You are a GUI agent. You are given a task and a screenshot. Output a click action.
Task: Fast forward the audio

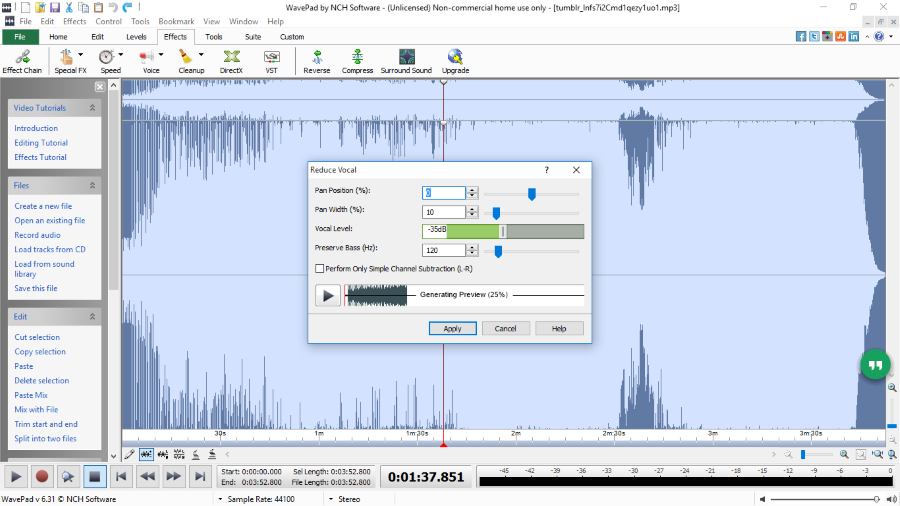click(173, 476)
